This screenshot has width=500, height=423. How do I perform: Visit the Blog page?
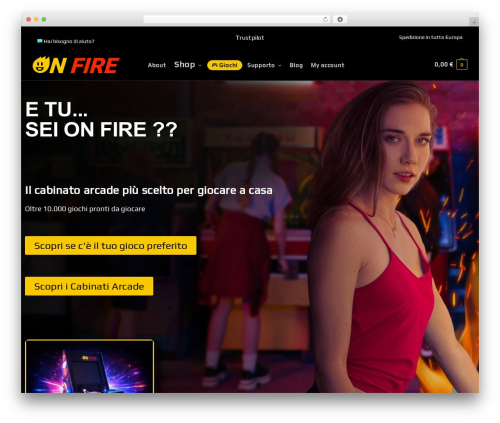296,65
